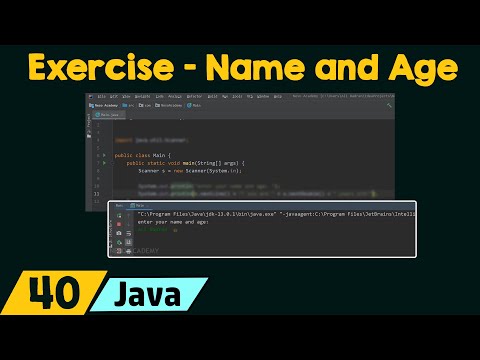Image resolution: width=480 pixels, height=360 pixels.
Task: Open the Analyze menu
Action: 175,96
